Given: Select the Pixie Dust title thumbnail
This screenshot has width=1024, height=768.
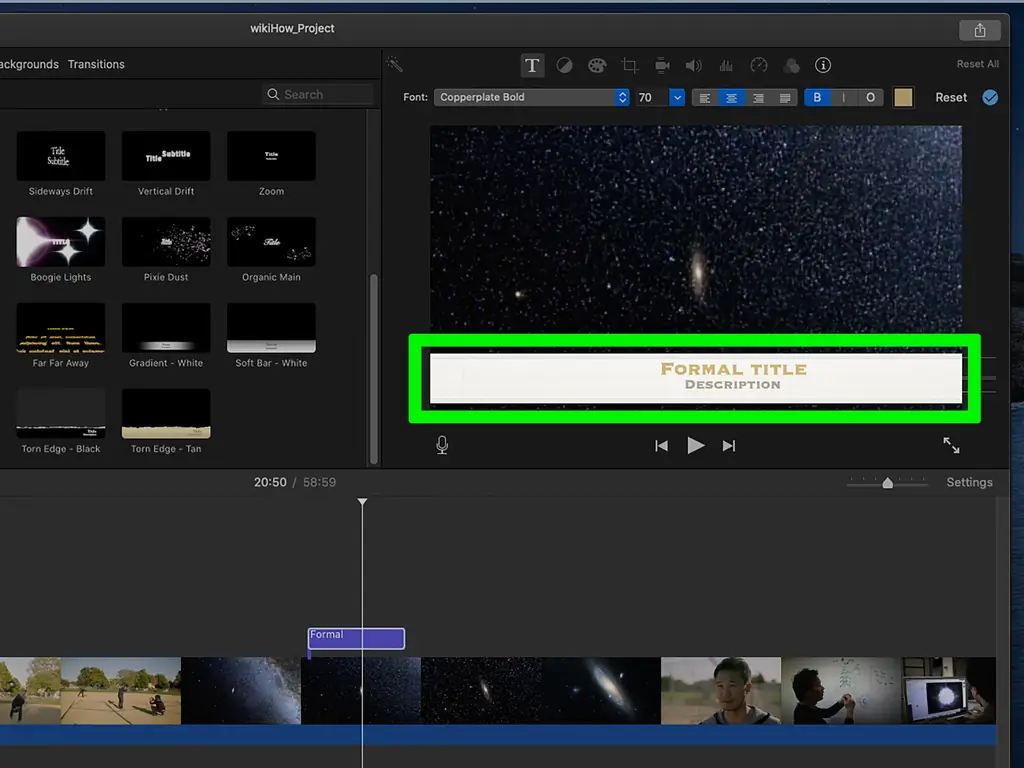Looking at the screenshot, I should tap(166, 242).
